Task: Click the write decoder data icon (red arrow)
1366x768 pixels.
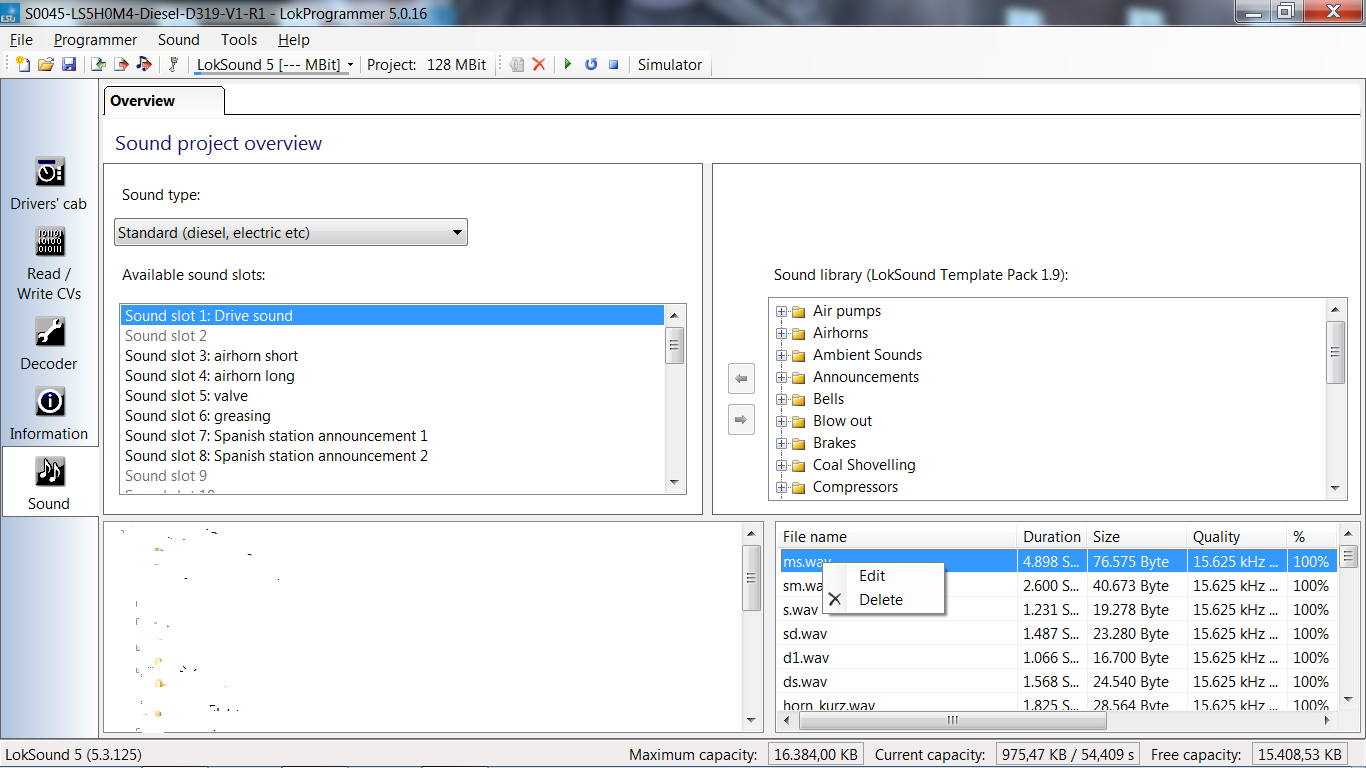Action: [x=121, y=64]
